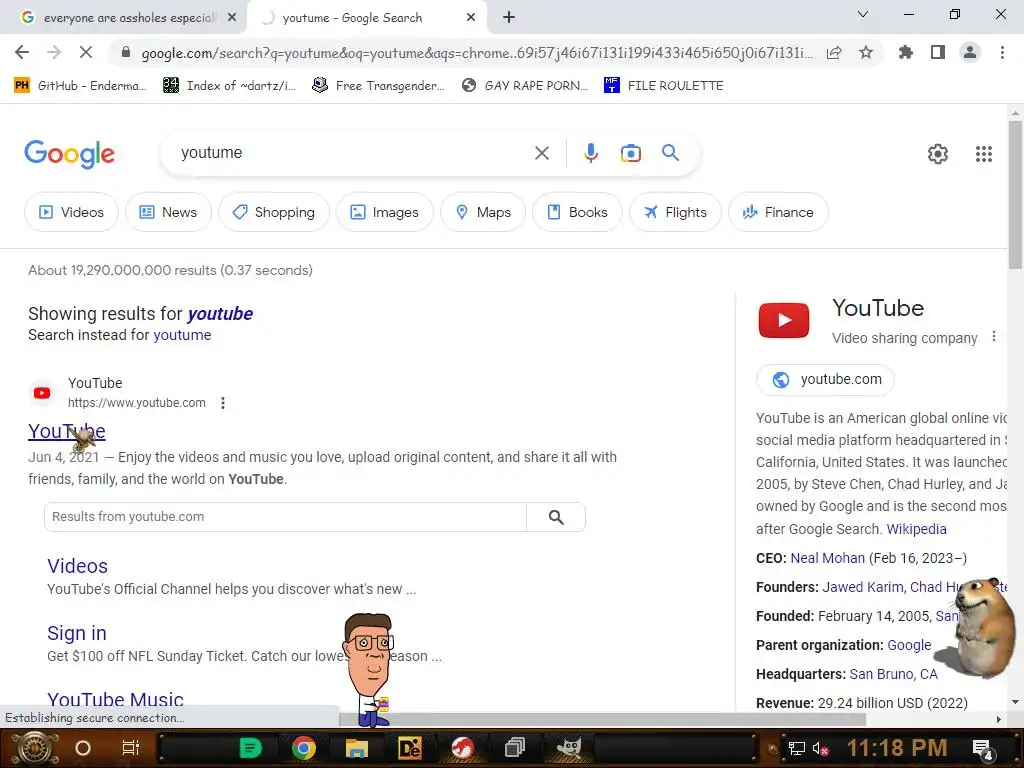Search instead for youtume
Viewport: 1024px width, 768px height.
(182, 335)
